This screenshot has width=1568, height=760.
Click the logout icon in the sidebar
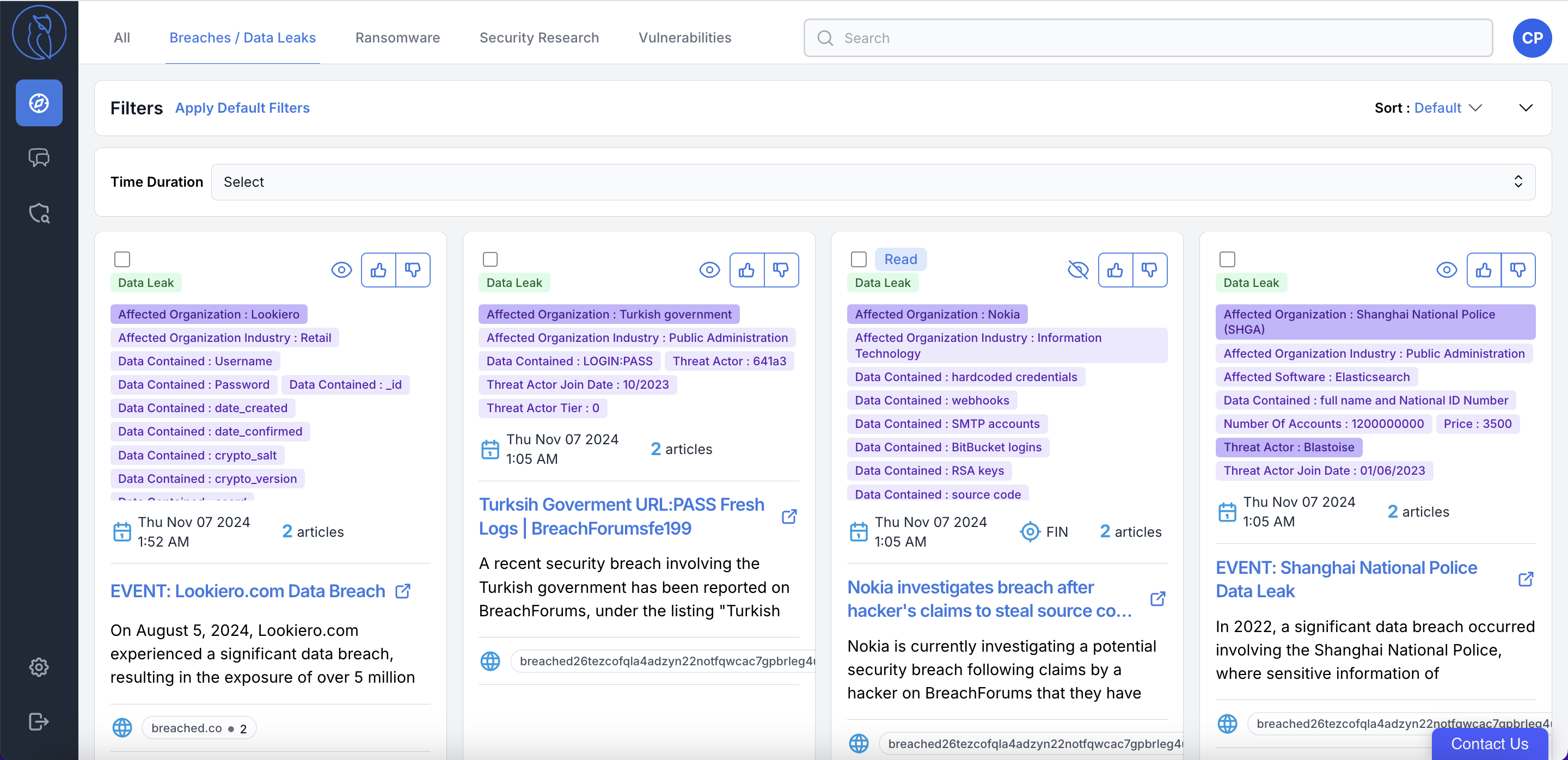[x=39, y=722]
